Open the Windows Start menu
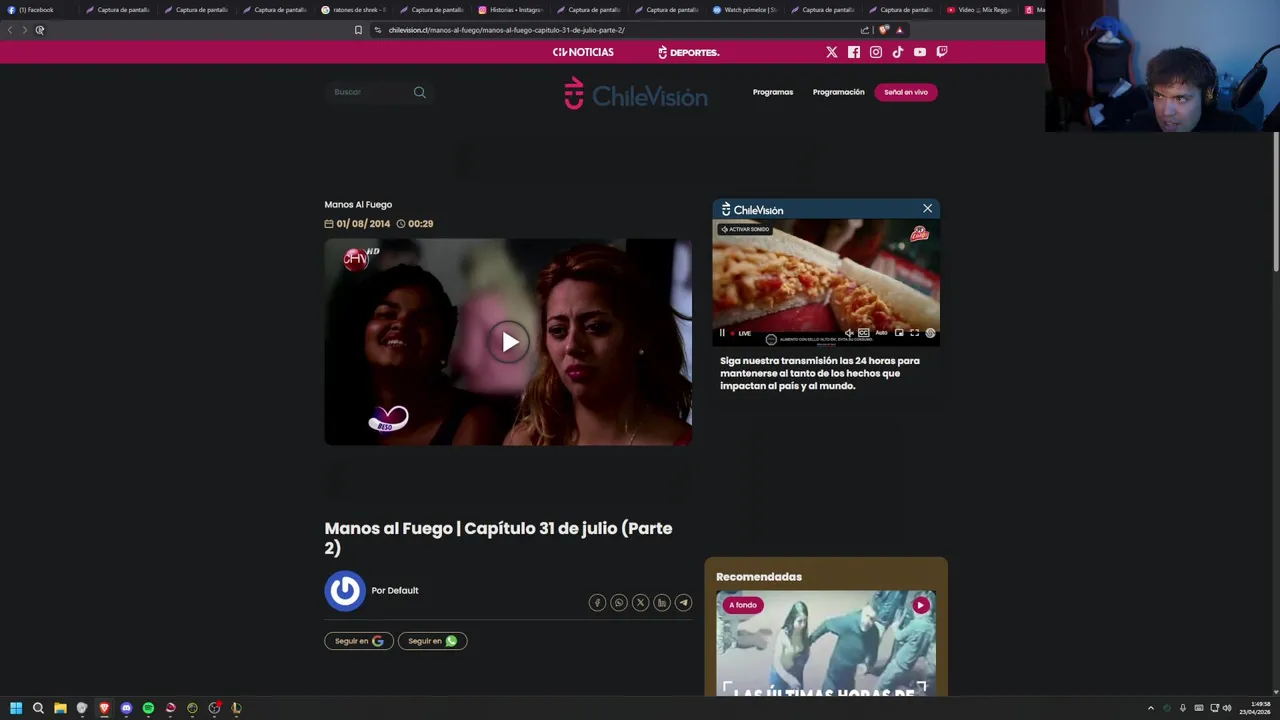The width and height of the screenshot is (1280, 720). point(16,708)
